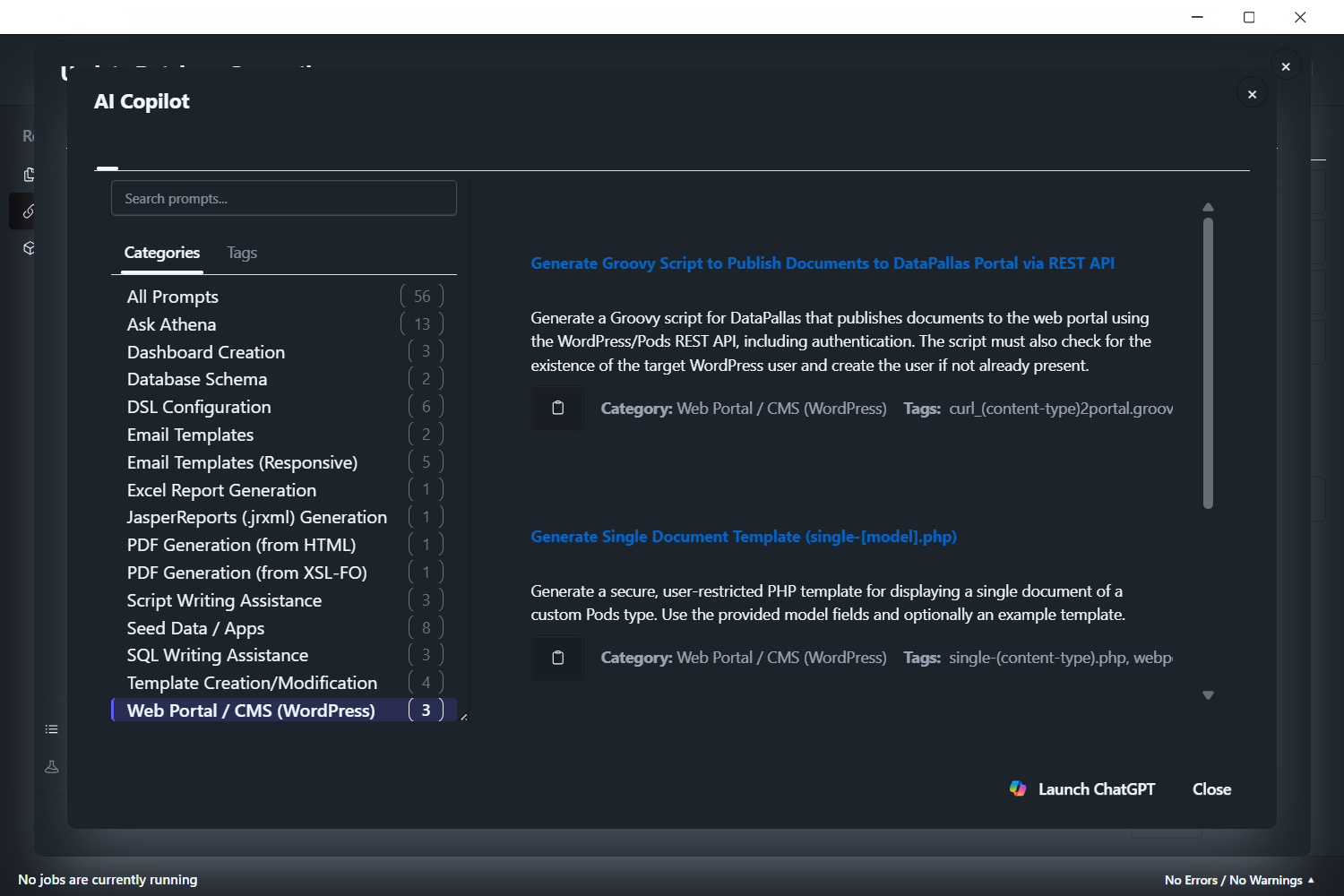Maximize the application window
The image size is (1344, 896).
[x=1249, y=17]
